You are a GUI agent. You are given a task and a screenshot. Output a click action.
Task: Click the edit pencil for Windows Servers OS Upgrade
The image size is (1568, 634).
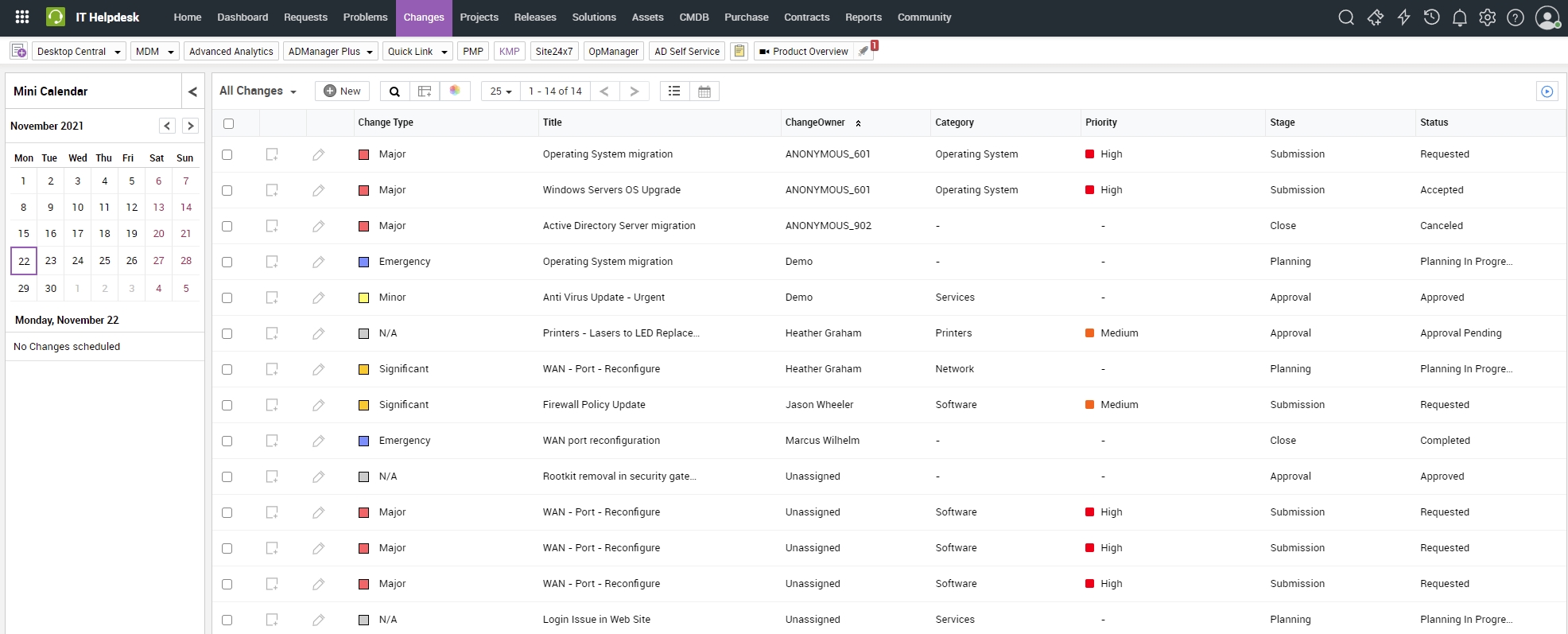click(318, 190)
